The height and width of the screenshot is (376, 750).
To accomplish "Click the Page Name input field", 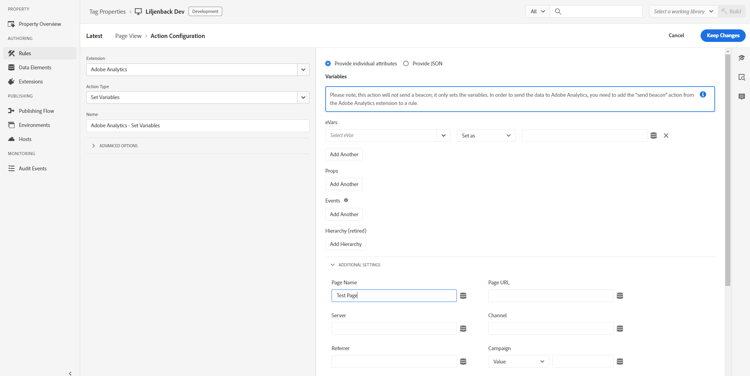I will [394, 296].
